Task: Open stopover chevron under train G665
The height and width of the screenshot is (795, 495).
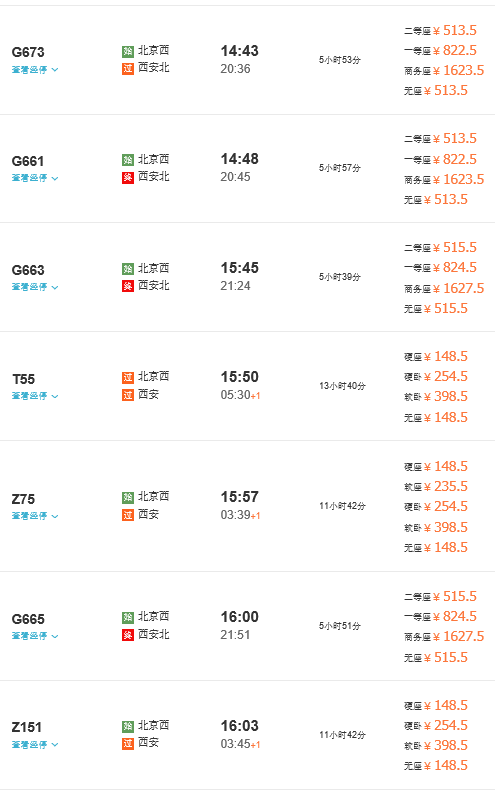Action: click(55, 636)
